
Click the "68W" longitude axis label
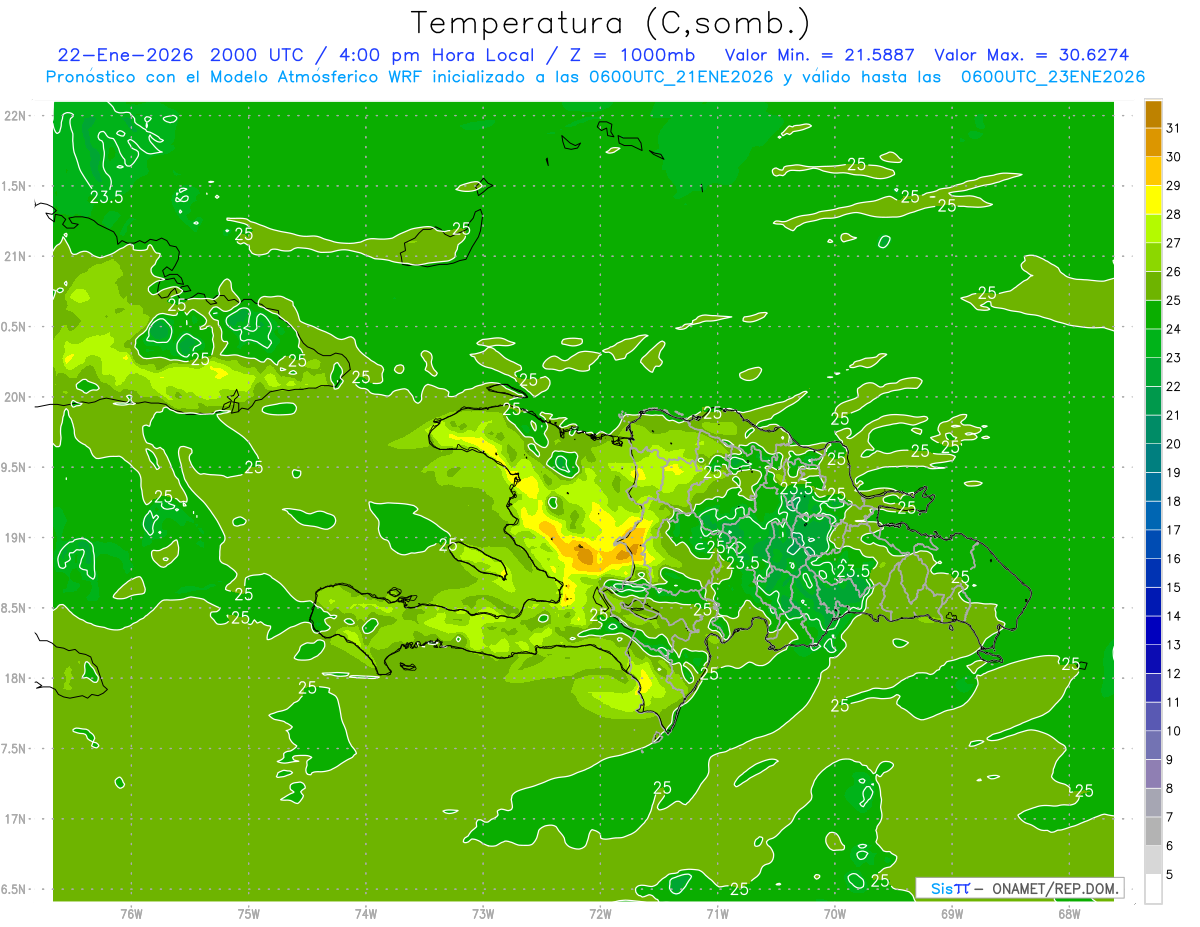point(1069,914)
